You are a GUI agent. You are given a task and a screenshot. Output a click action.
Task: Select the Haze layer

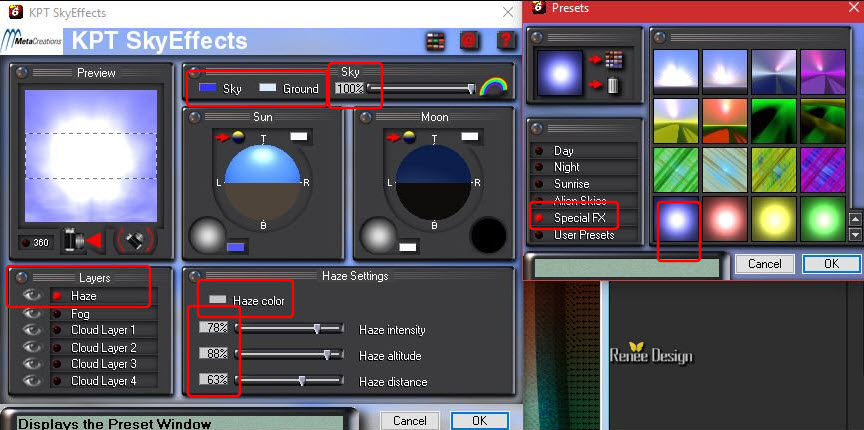pyautogui.click(x=104, y=296)
